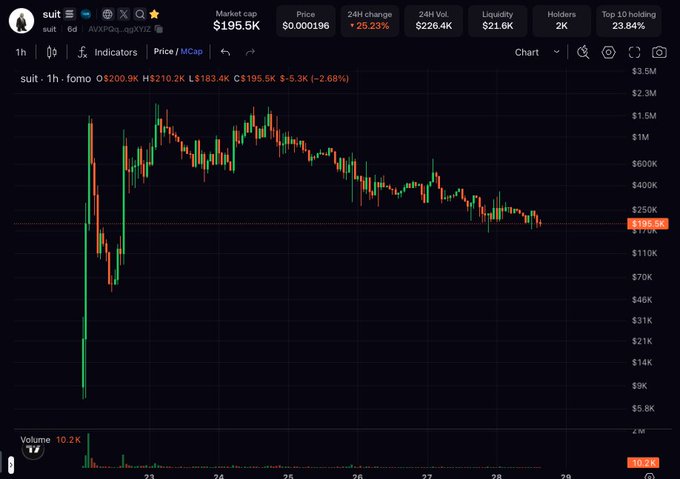Take a chart snapshot with camera icon
The height and width of the screenshot is (479, 680).
point(659,52)
